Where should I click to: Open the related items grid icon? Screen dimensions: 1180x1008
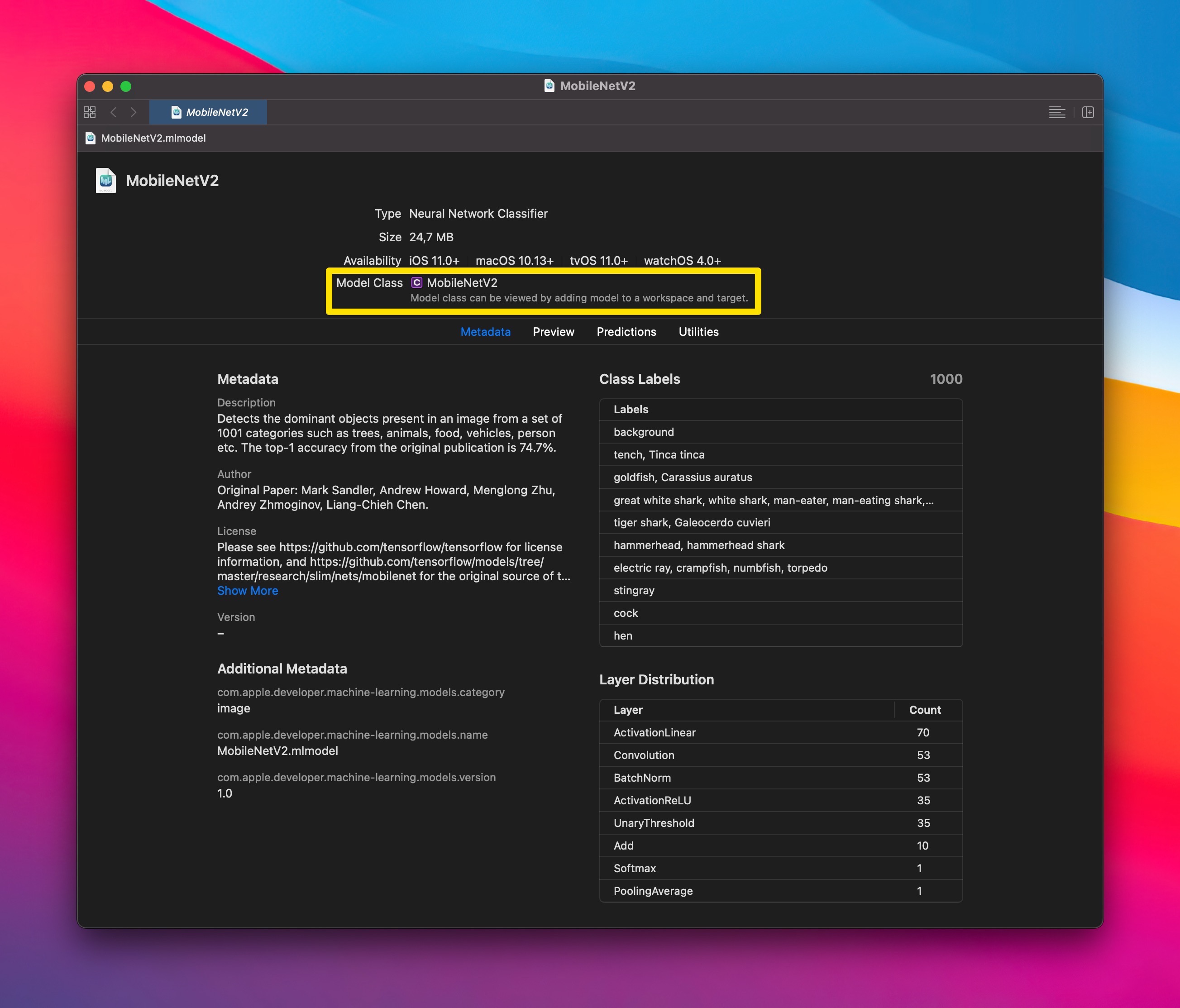(90, 112)
